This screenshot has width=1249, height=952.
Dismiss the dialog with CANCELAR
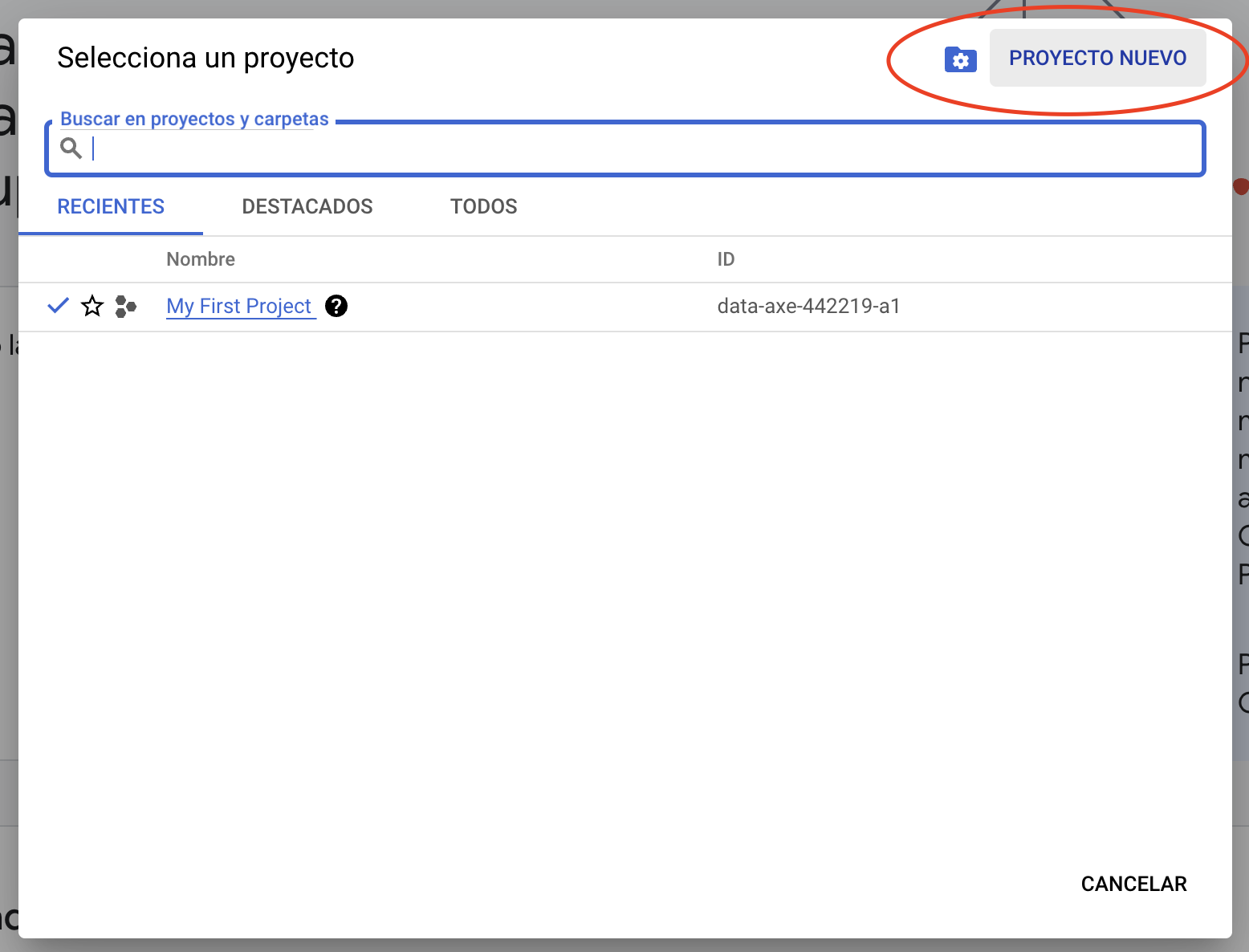(x=1133, y=883)
